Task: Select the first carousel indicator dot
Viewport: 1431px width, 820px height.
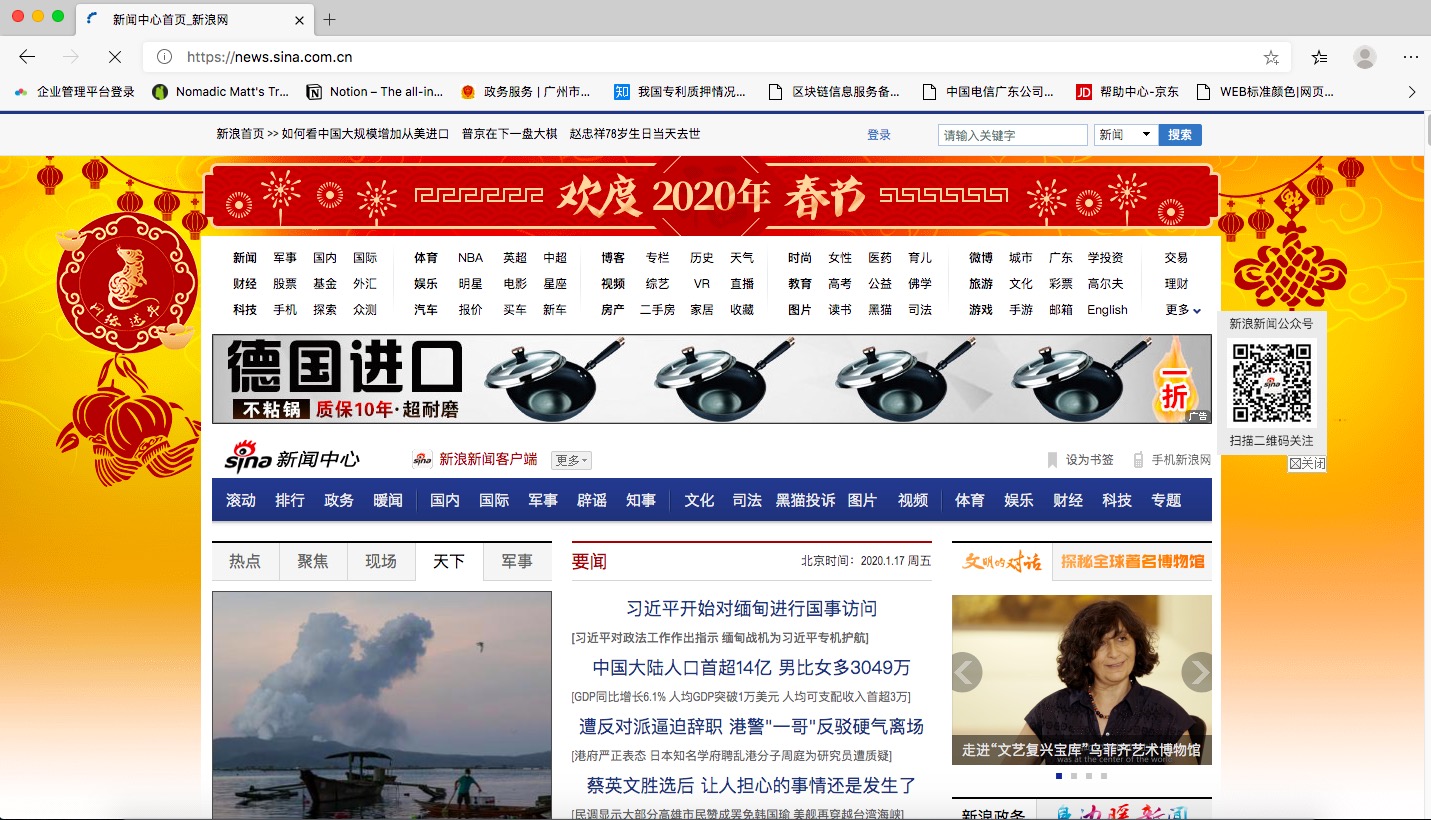Action: point(1058,776)
